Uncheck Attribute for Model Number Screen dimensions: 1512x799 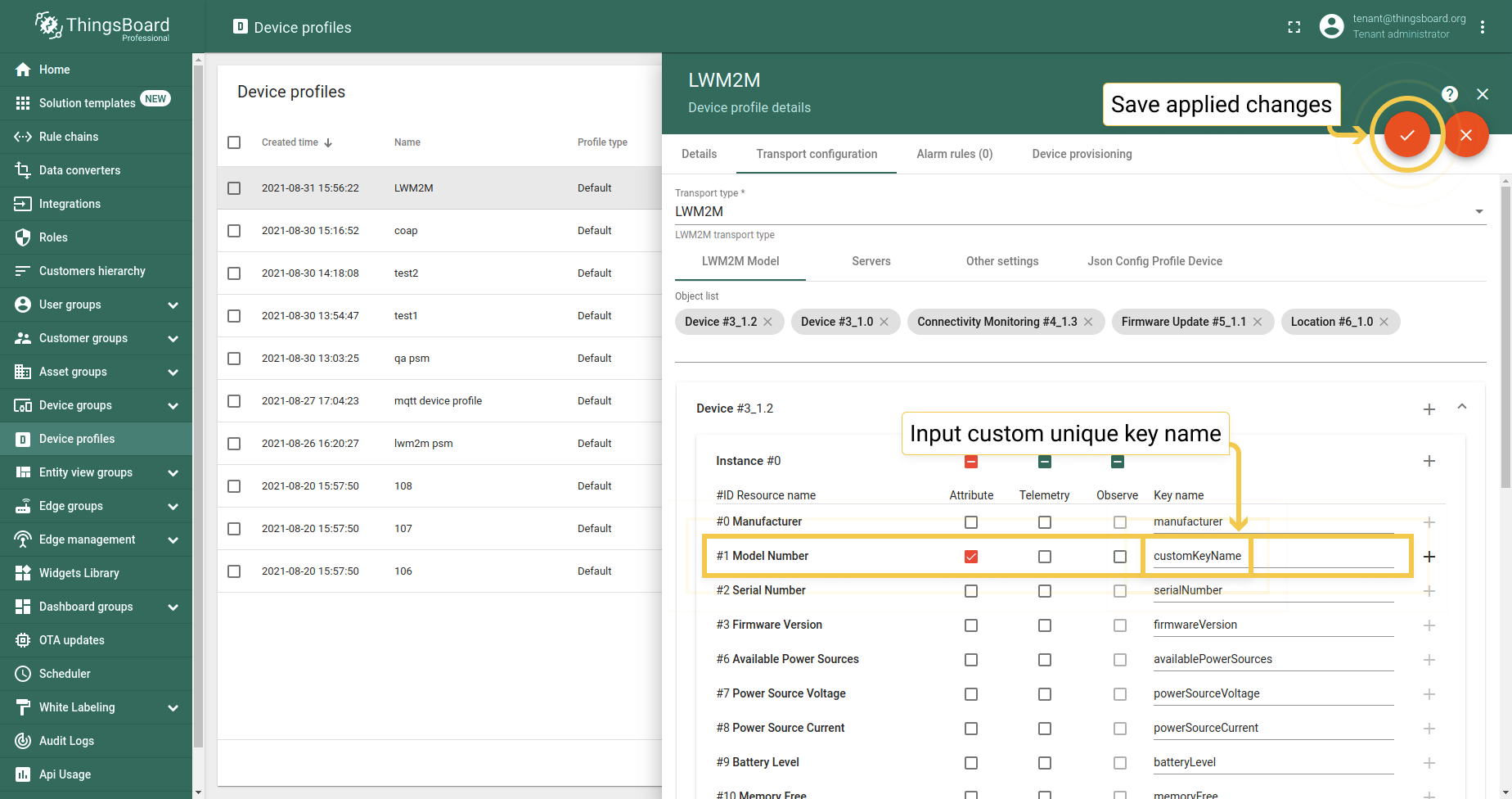pyautogui.click(x=971, y=557)
